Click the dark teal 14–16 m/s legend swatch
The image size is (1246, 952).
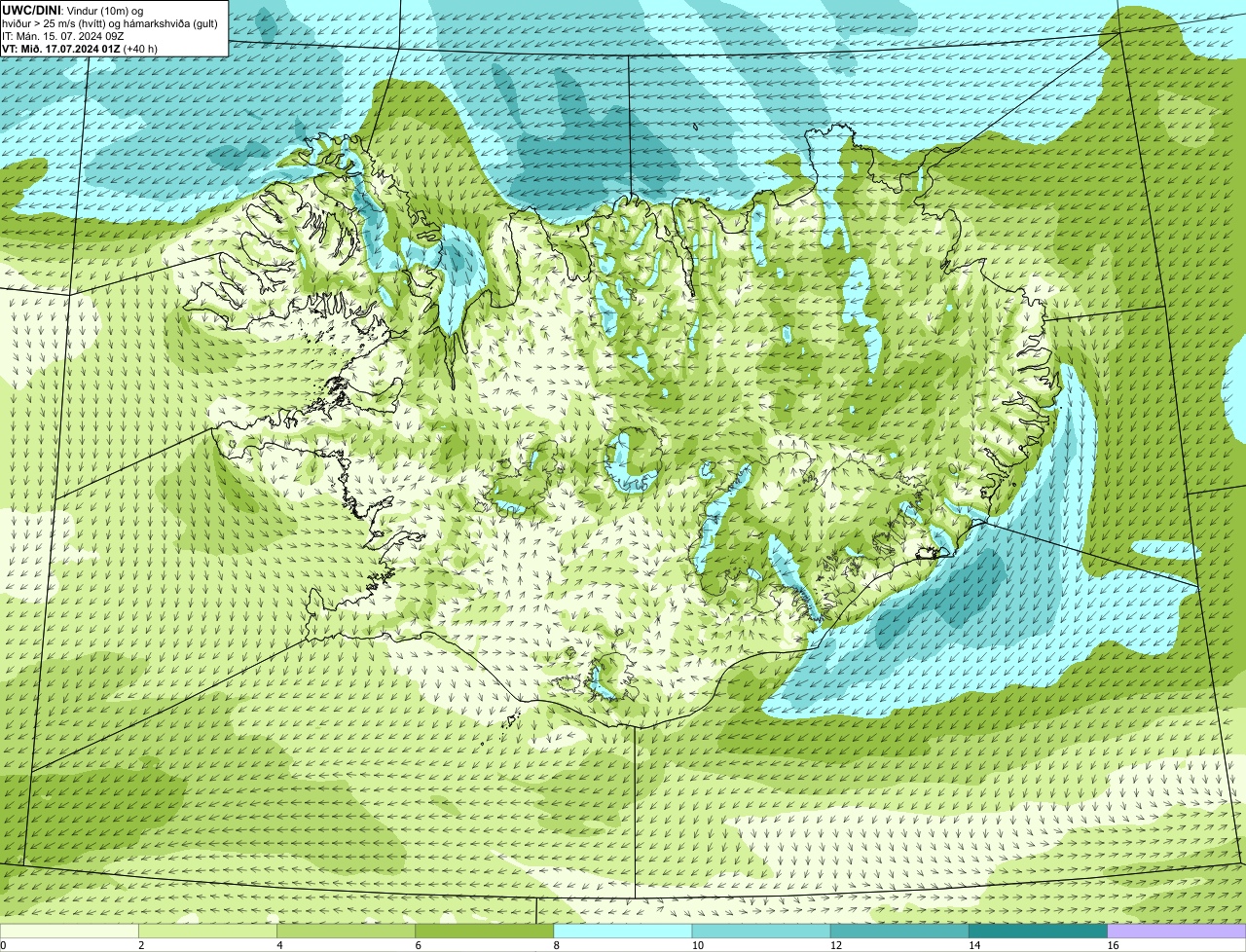[x=1039, y=931]
